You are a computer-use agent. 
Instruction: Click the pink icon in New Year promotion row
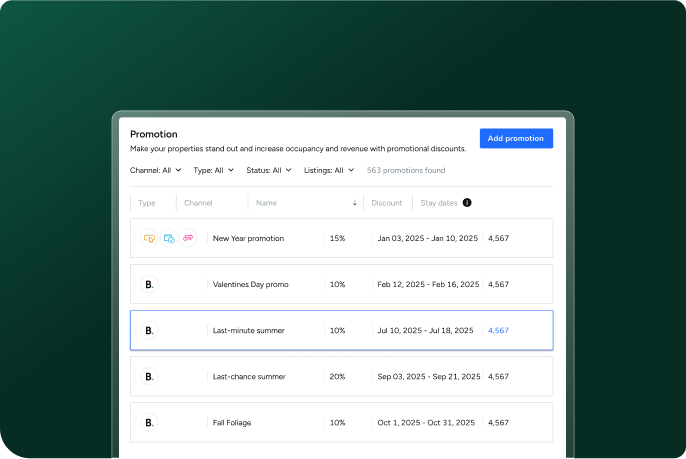pyautogui.click(x=188, y=238)
